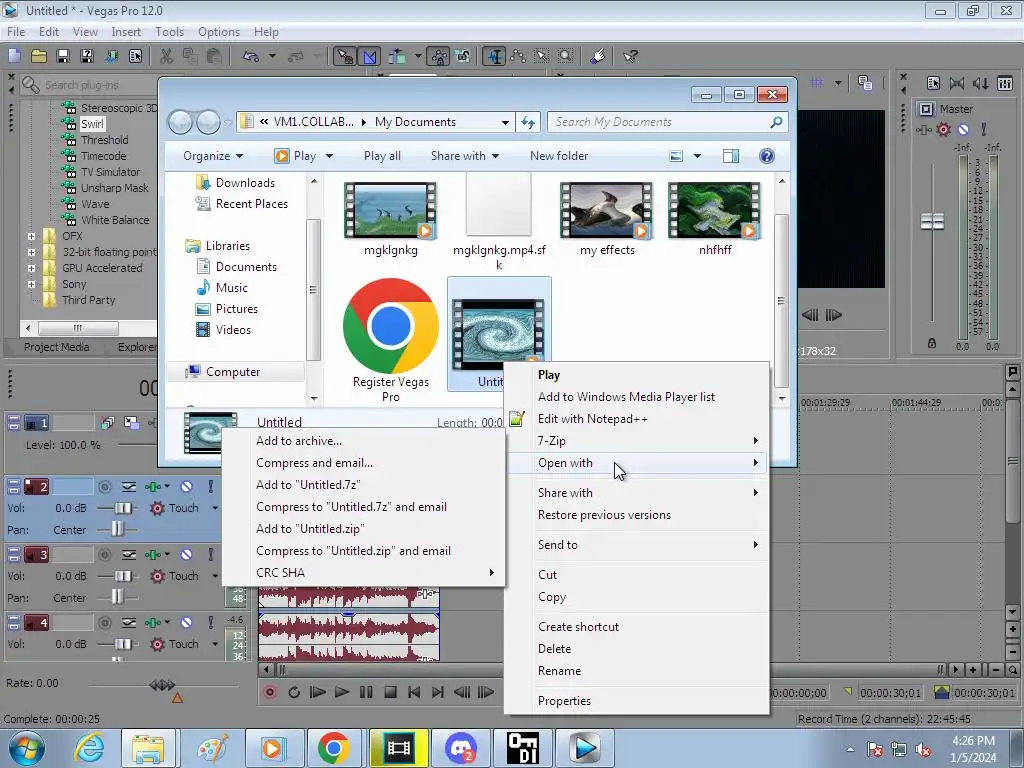Toggle Mute on audio track 2
Screen dimensions: 1024x768
point(186,487)
